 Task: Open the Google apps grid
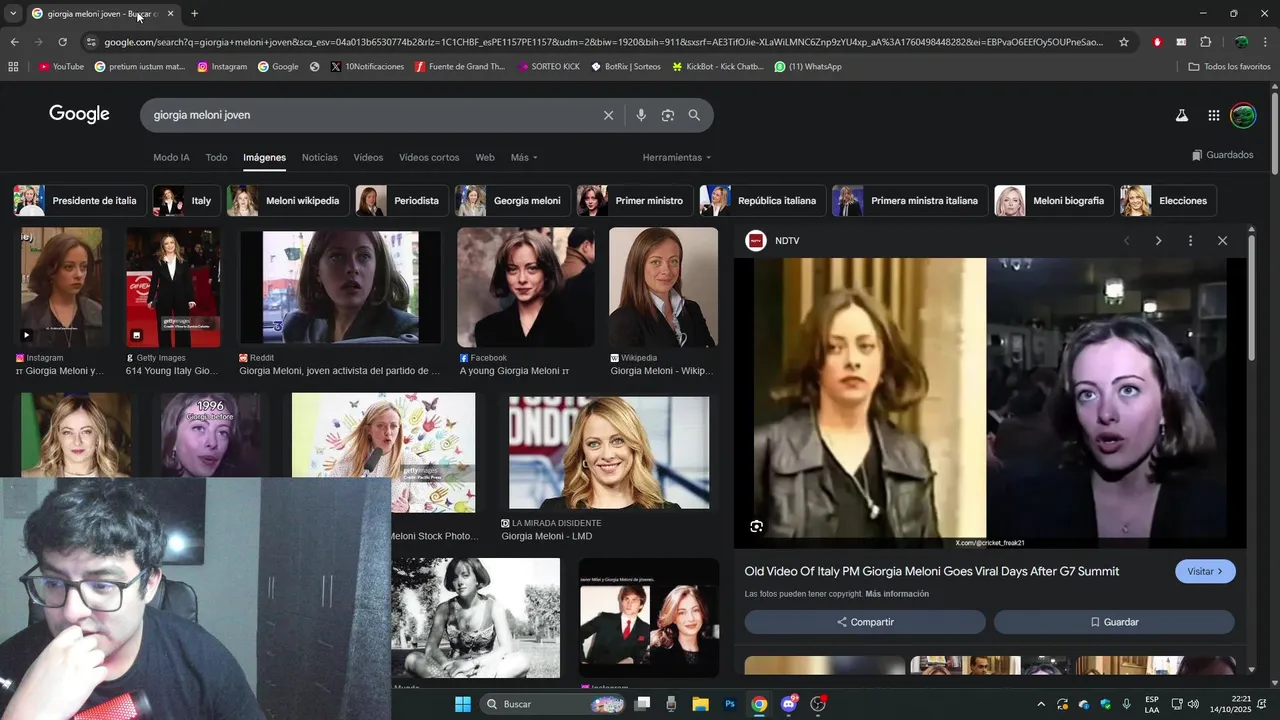(x=1213, y=115)
